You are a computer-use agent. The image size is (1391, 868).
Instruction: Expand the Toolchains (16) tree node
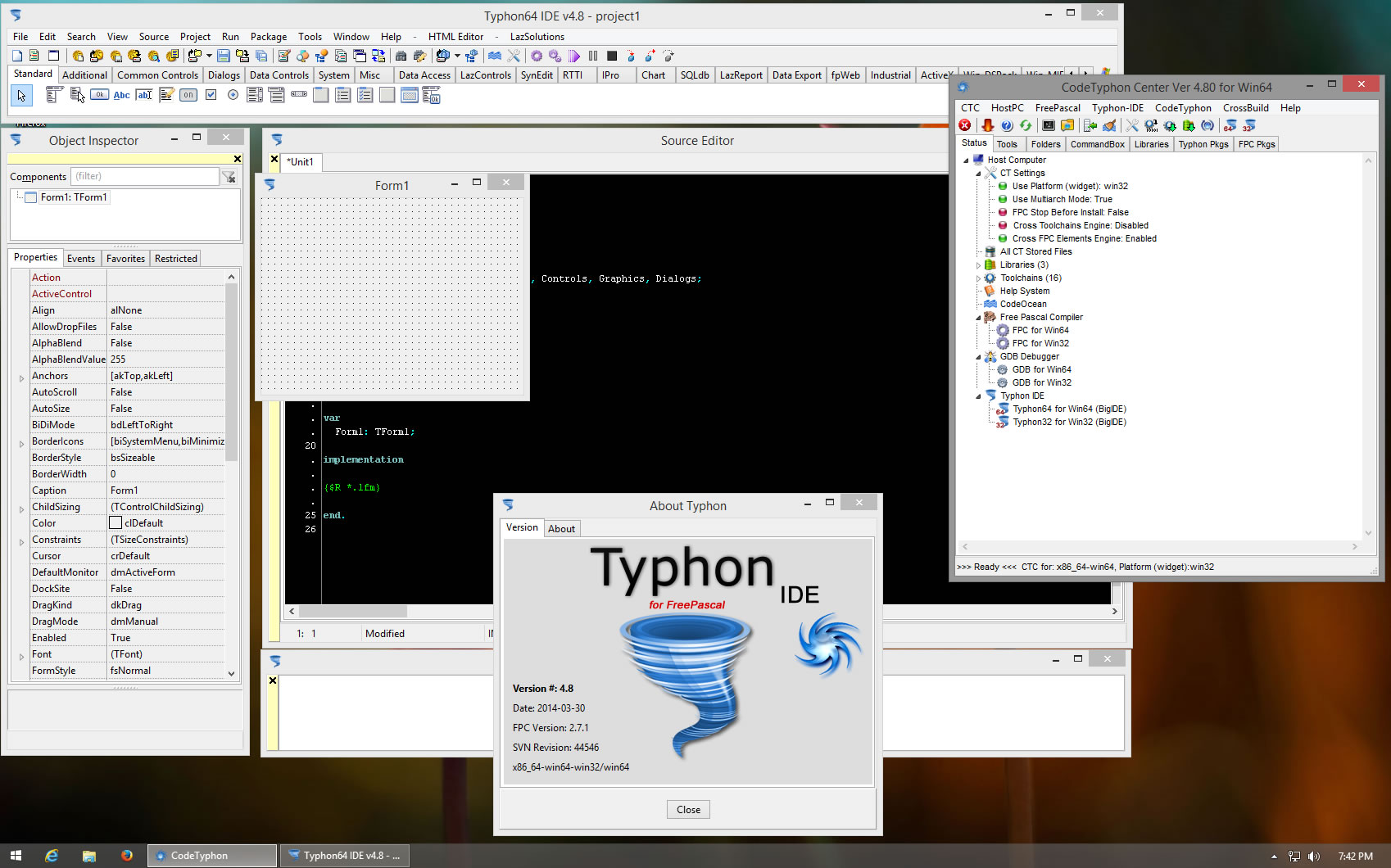[978, 278]
